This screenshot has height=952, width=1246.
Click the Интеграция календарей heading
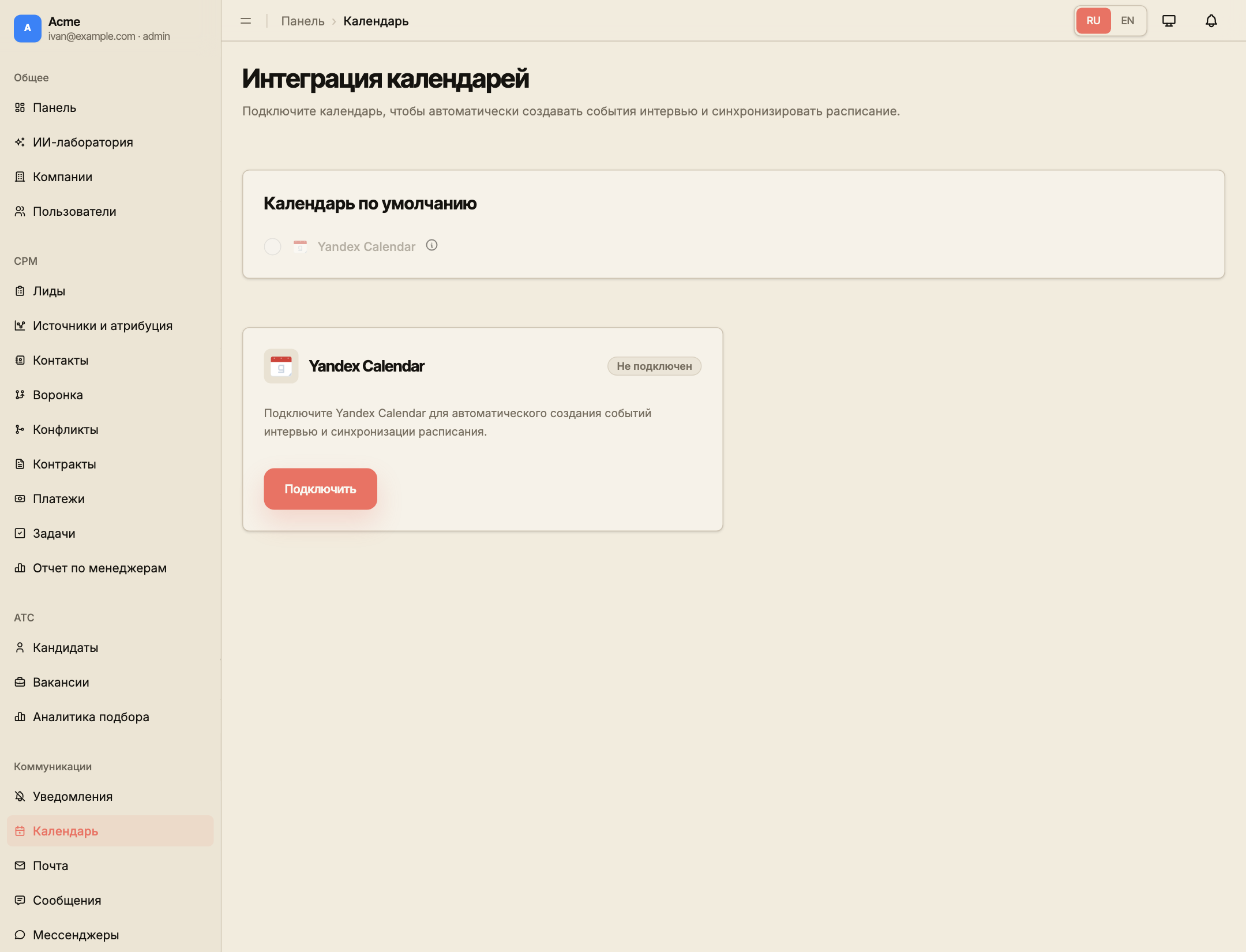[x=385, y=78]
